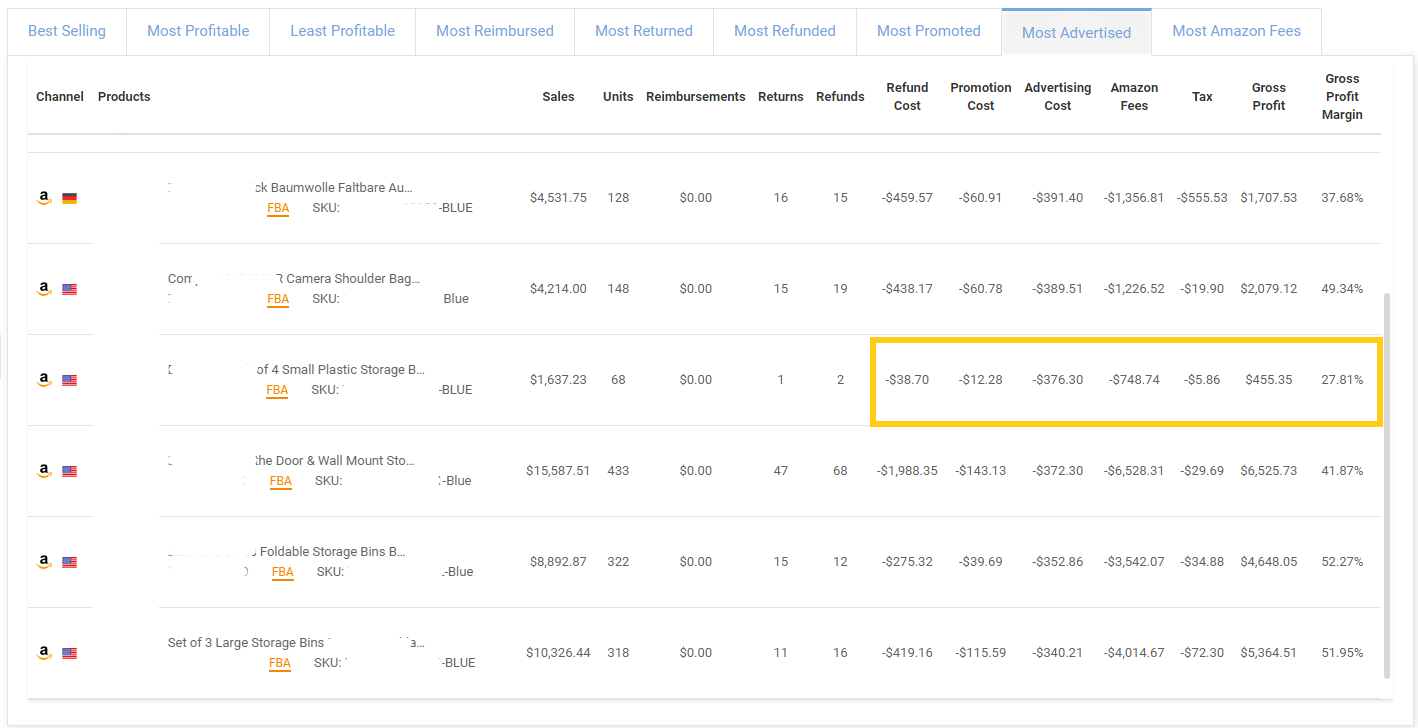
Task: Click the Reimbursements column header
Action: click(x=696, y=97)
